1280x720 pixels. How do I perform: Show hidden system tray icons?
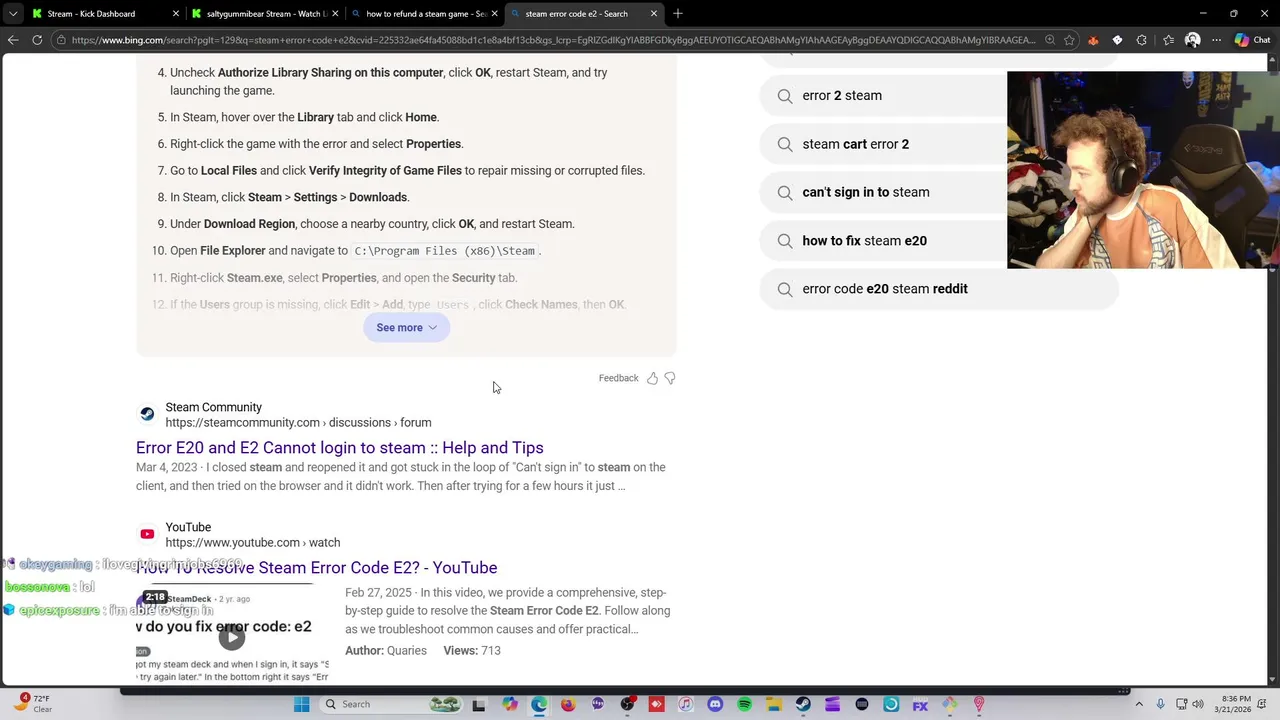click(x=1140, y=704)
